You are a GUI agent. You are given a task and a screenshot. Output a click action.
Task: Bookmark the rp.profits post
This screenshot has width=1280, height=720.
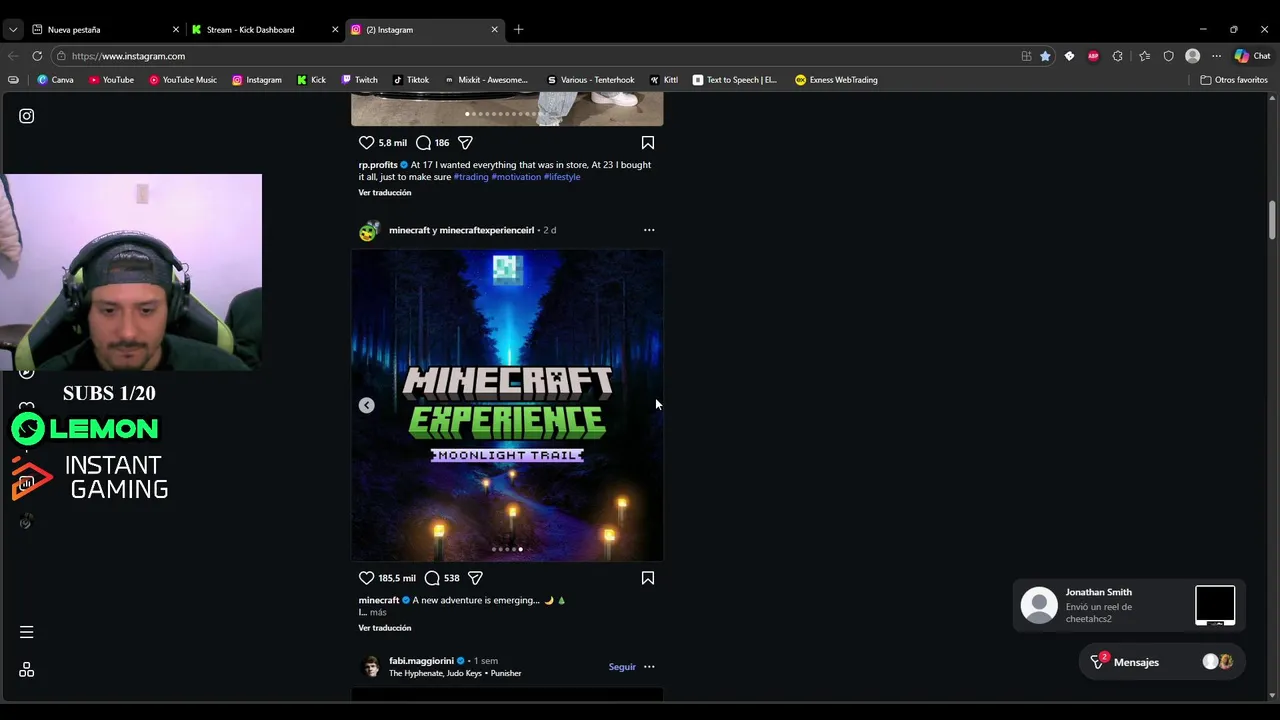pyautogui.click(x=648, y=143)
